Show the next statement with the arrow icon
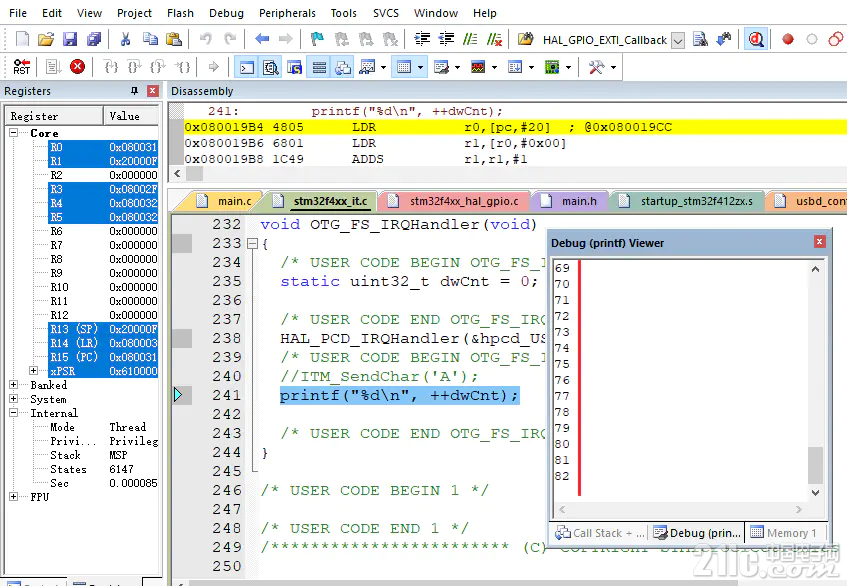The width and height of the screenshot is (847, 586). (x=214, y=67)
